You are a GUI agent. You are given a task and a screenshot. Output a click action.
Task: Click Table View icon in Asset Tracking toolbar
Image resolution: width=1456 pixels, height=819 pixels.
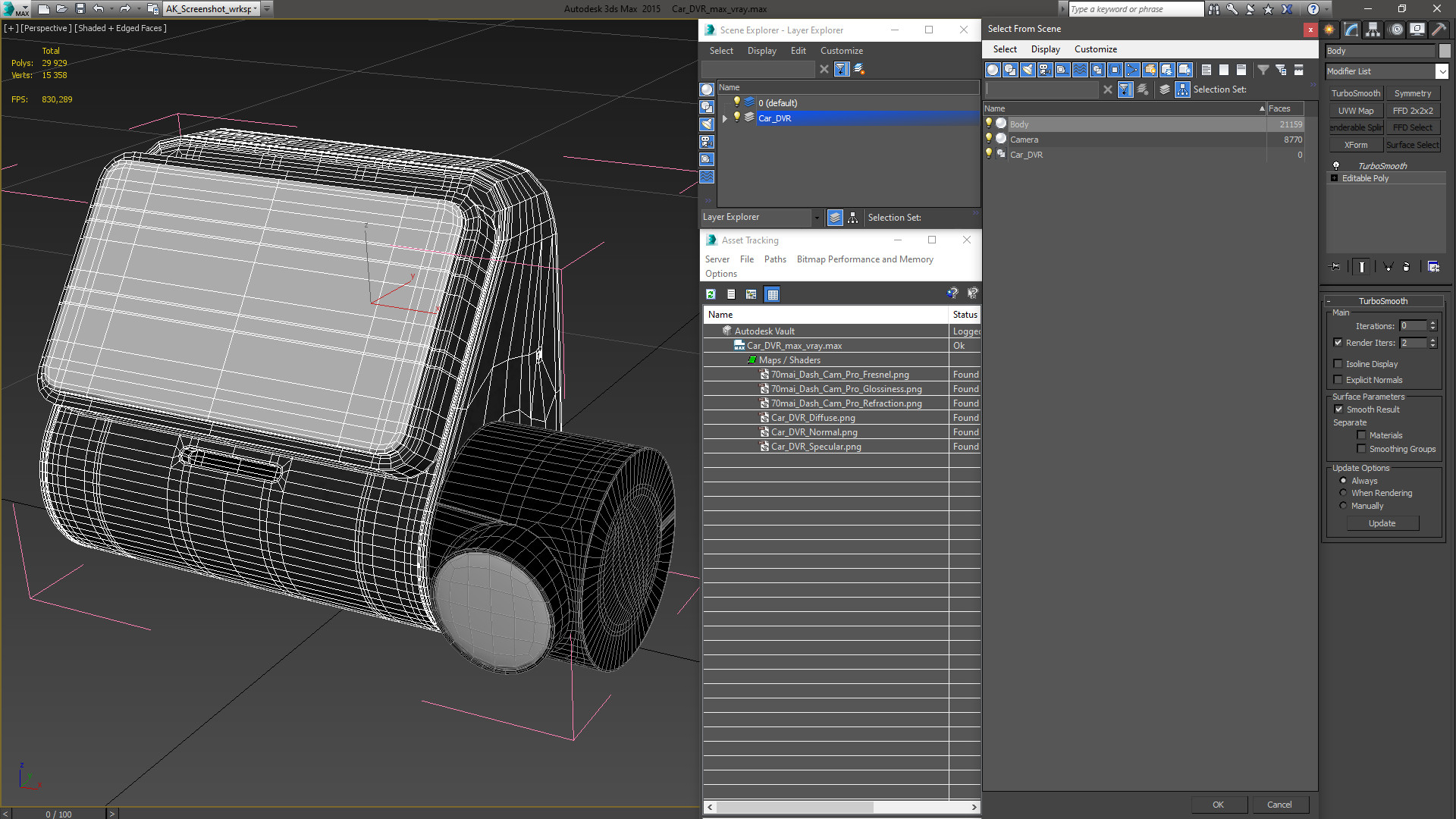[772, 294]
